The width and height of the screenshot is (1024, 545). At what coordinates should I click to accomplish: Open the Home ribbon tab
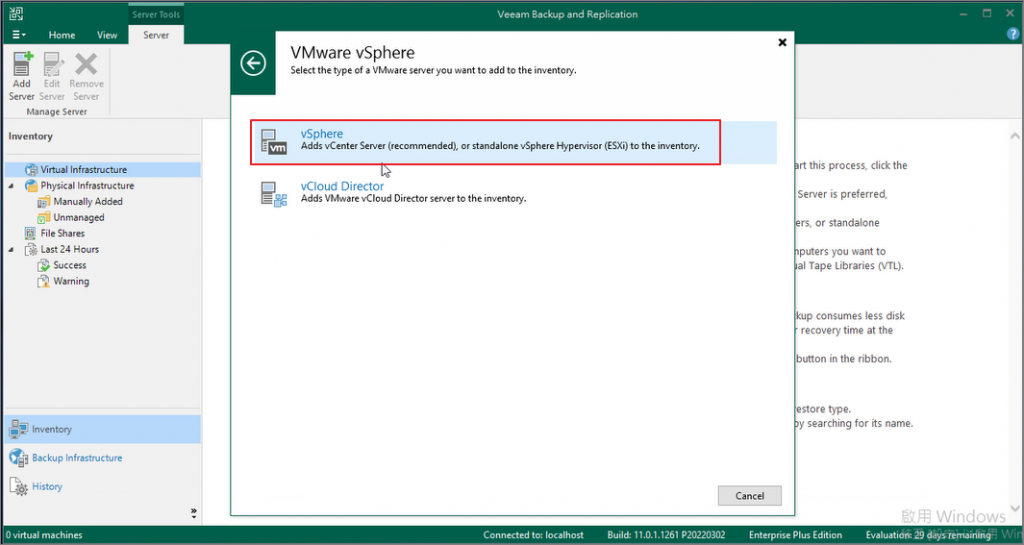click(x=61, y=35)
